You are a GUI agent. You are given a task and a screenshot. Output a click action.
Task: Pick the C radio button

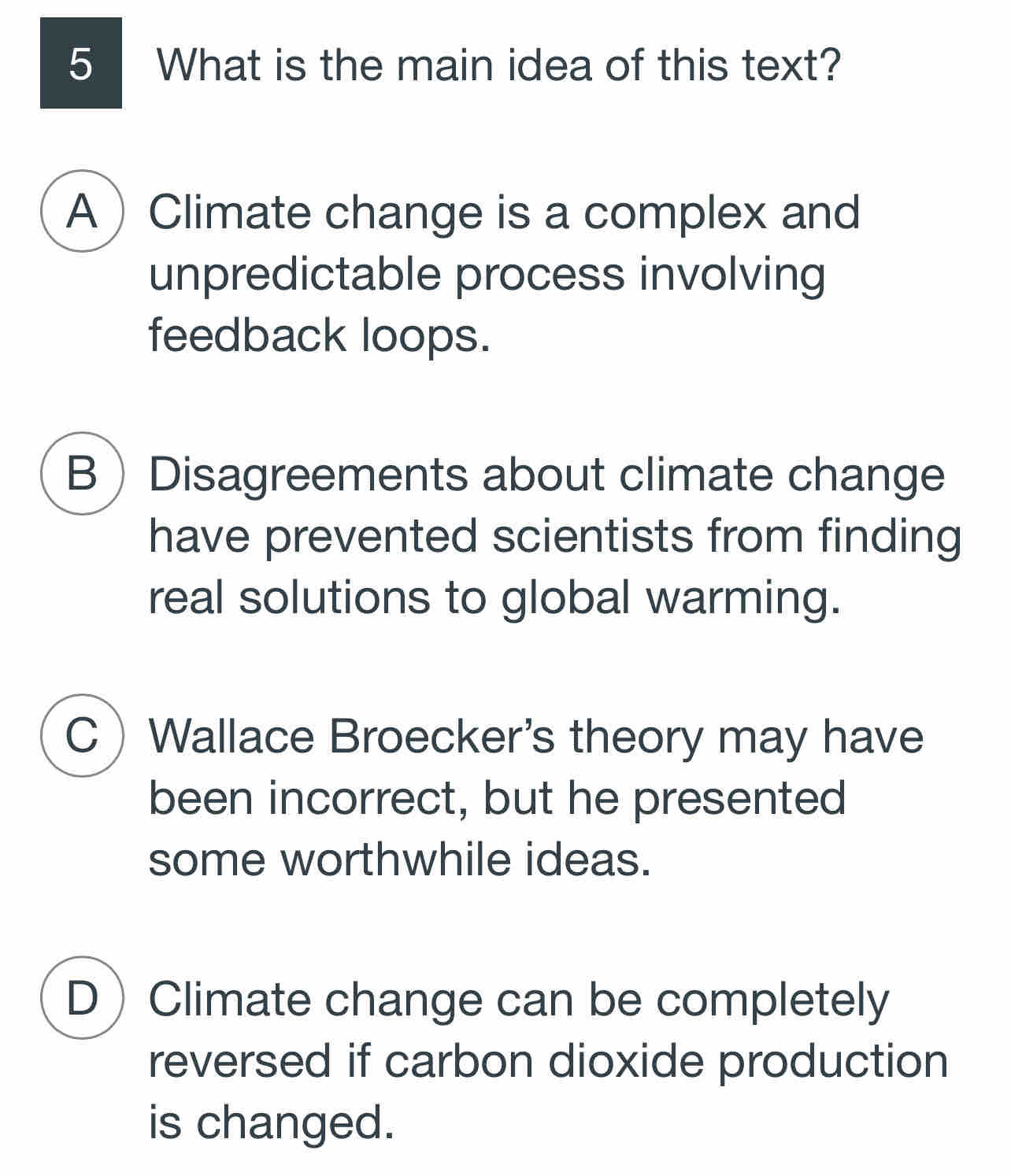tap(82, 735)
